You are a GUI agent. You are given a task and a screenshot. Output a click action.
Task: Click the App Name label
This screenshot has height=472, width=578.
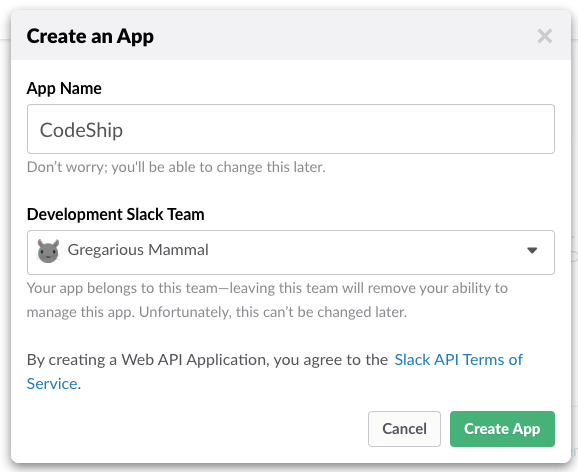(64, 88)
